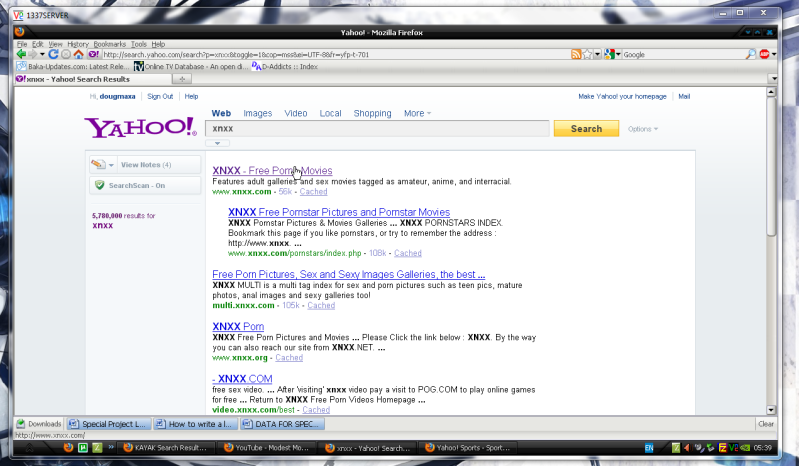
Task: Open the back/forward history dropdown arrow
Action: (x=42, y=54)
